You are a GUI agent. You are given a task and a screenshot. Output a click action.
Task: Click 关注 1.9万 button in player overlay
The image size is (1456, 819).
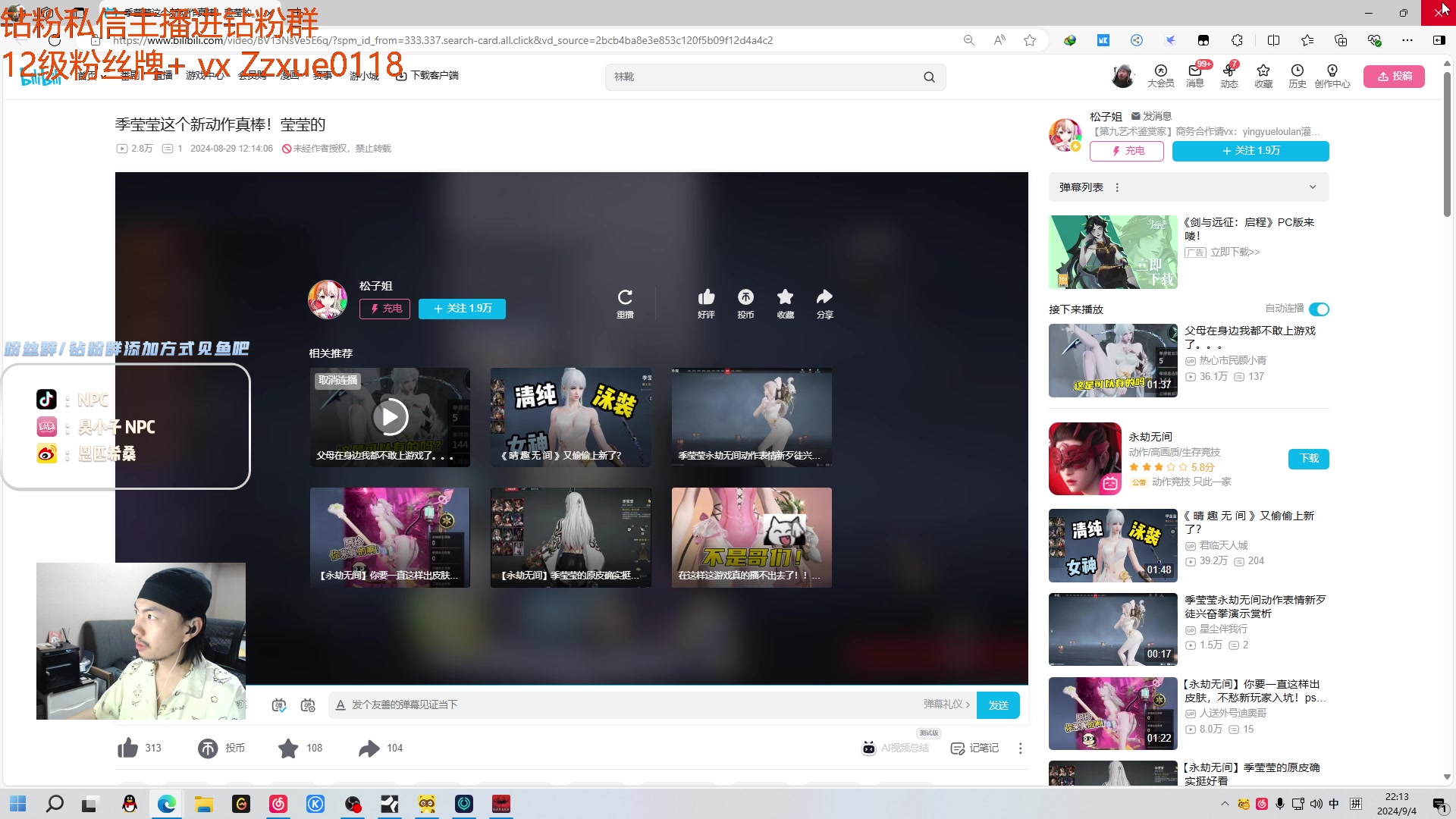[462, 309]
